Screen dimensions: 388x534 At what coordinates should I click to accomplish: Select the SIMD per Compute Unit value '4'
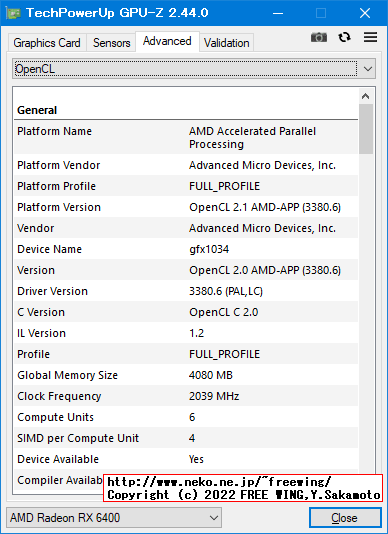[192, 438]
